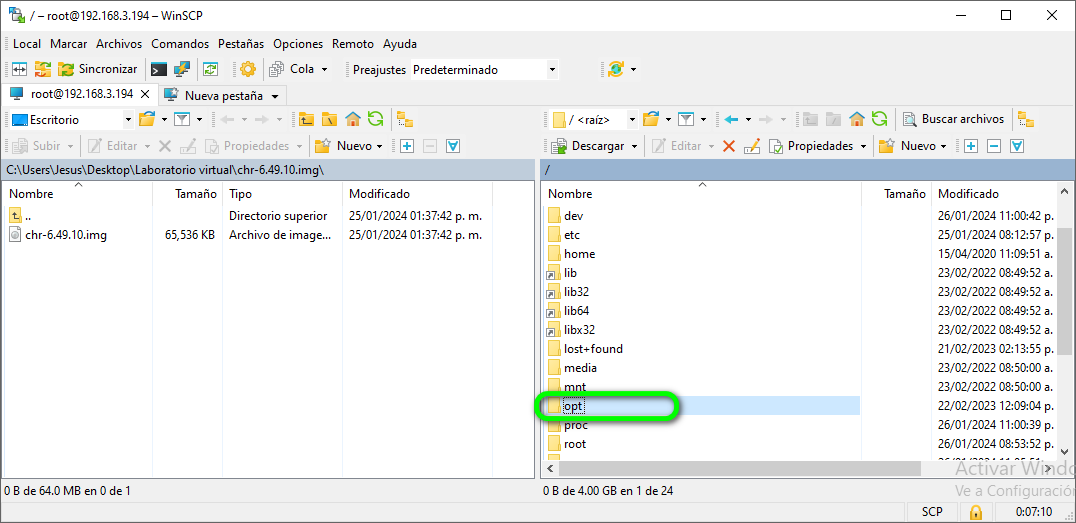Open the Local menu
Screen dimensions: 1076x523
[27, 44]
